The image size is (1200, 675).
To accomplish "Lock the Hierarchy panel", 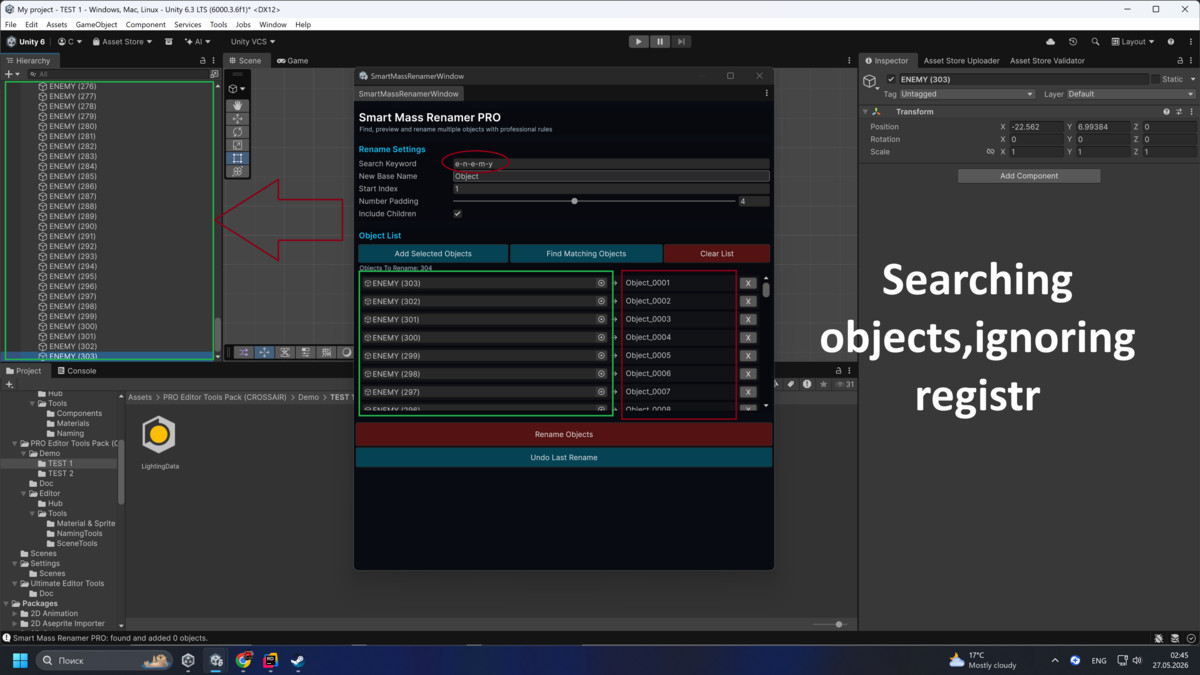I will 203,61.
